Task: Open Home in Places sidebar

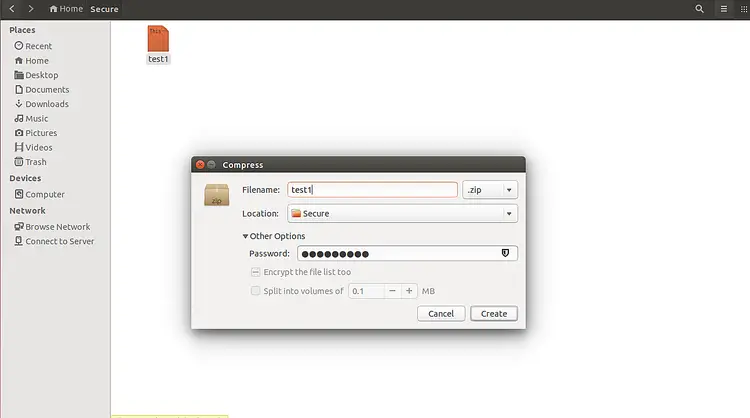Action: click(32, 61)
